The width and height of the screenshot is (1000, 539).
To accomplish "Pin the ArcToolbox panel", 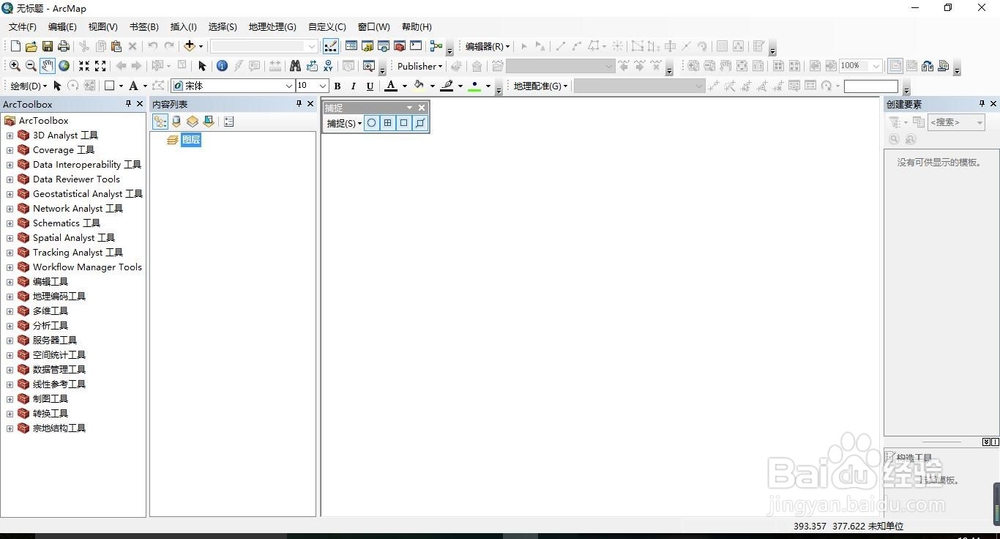I will [x=128, y=103].
